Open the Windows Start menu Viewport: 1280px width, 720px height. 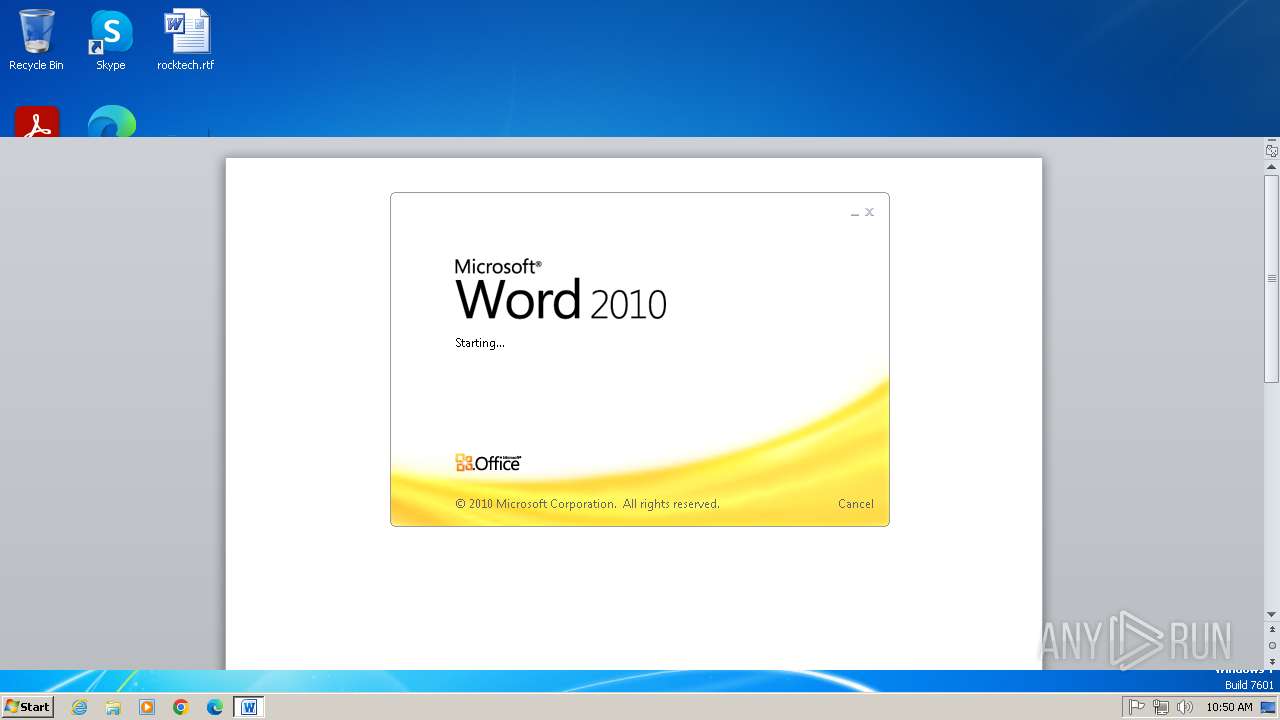pyautogui.click(x=28, y=707)
